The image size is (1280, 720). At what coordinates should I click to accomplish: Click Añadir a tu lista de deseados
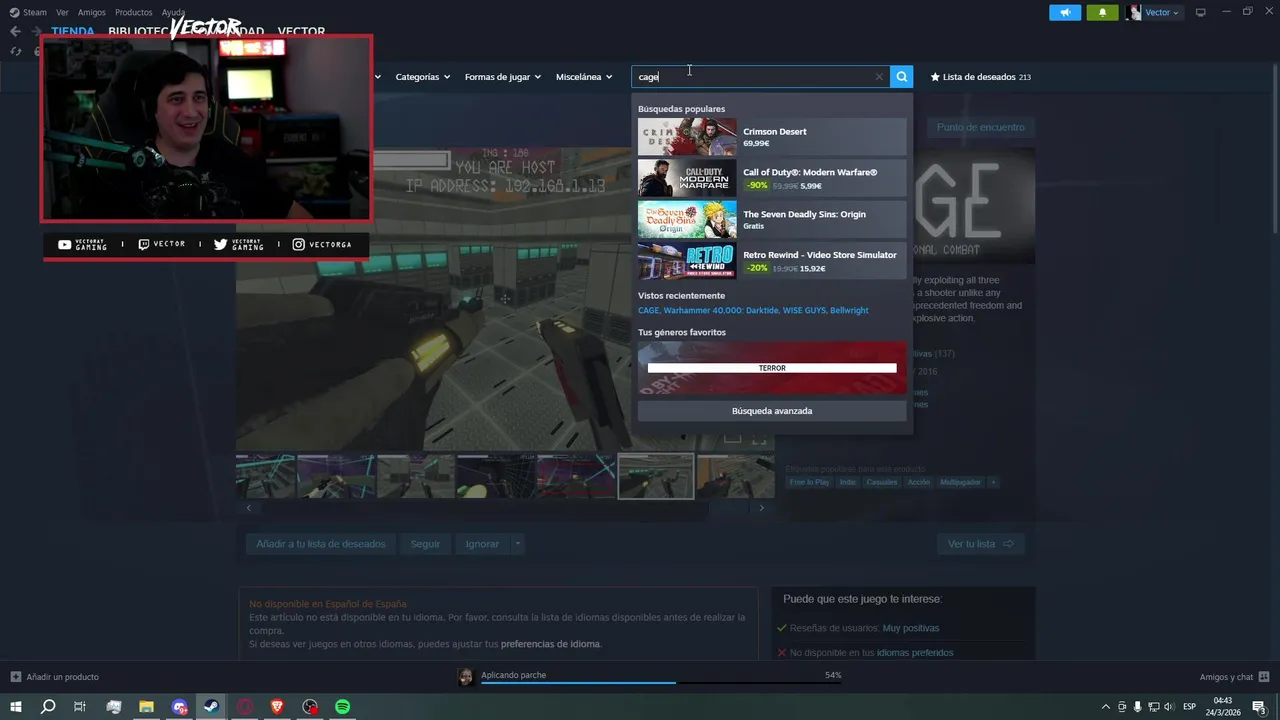pos(320,544)
